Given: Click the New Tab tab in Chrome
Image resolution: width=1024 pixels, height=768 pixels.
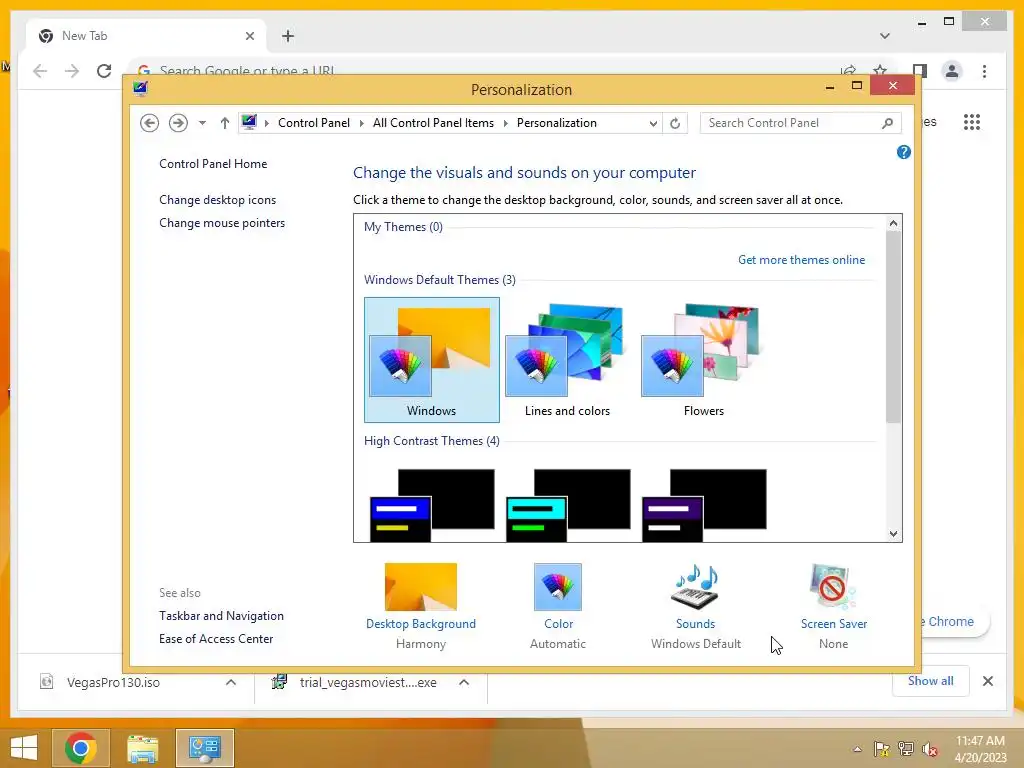Looking at the screenshot, I should point(146,36).
